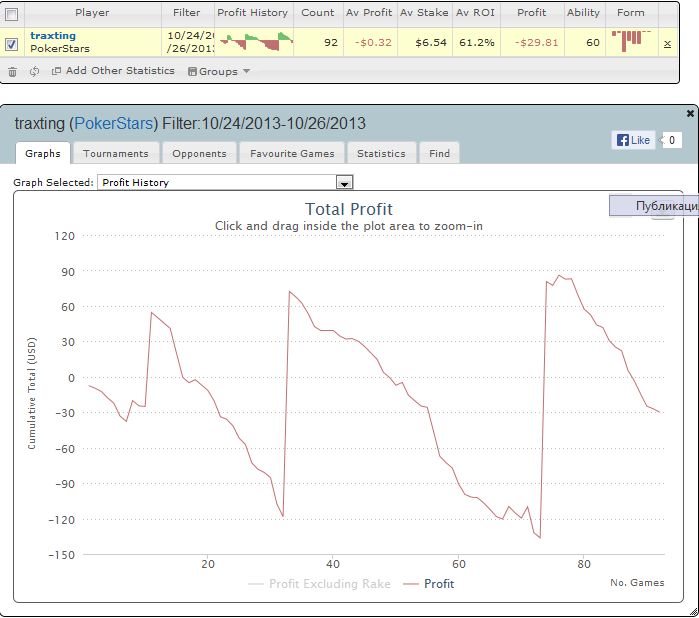Toggle Profit Excluding Rake legend series

[319, 584]
